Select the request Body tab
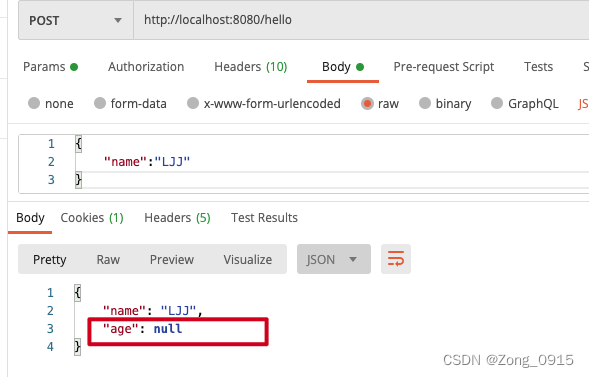589x377 pixels. (x=343, y=67)
